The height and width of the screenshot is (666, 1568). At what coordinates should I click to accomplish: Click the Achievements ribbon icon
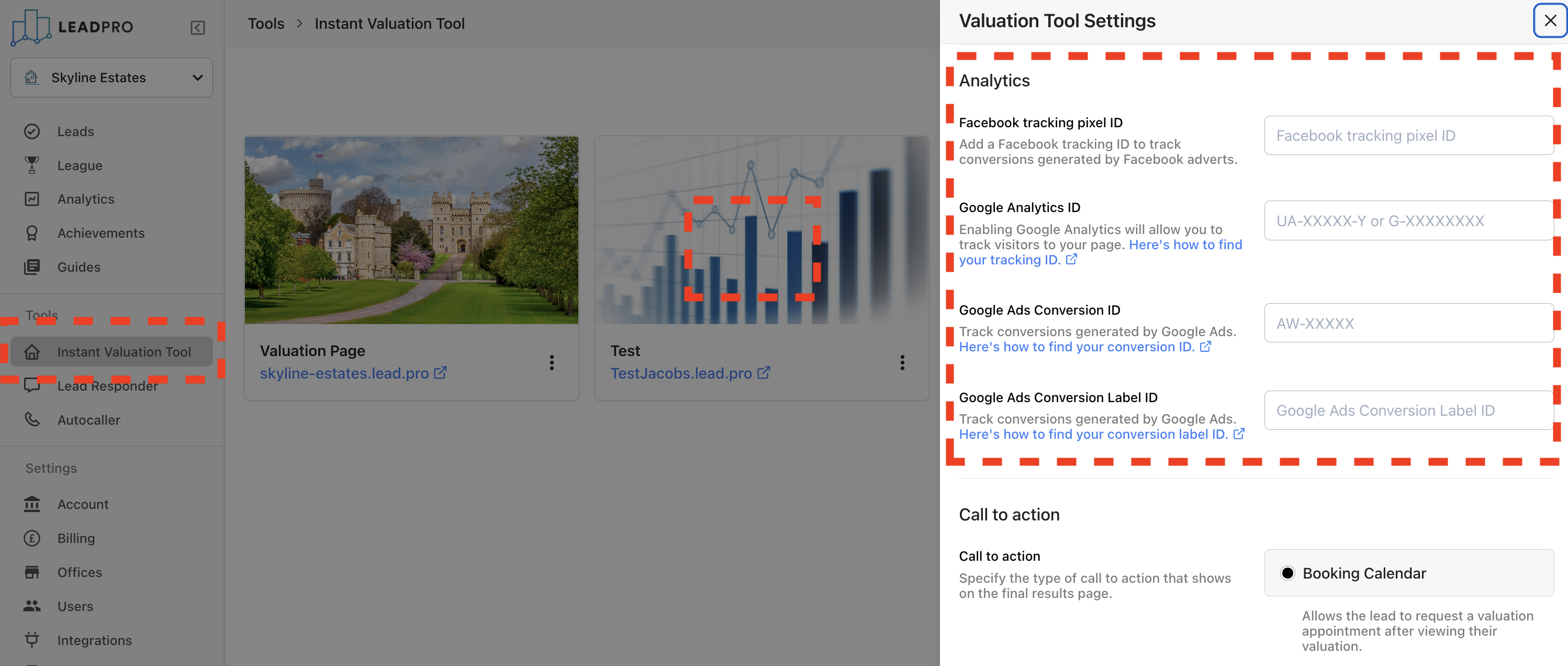[x=31, y=233]
